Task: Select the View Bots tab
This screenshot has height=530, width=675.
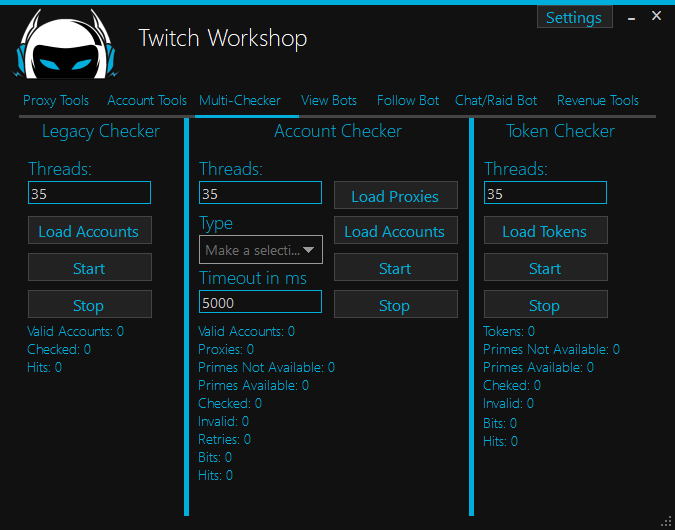Action: tap(328, 100)
